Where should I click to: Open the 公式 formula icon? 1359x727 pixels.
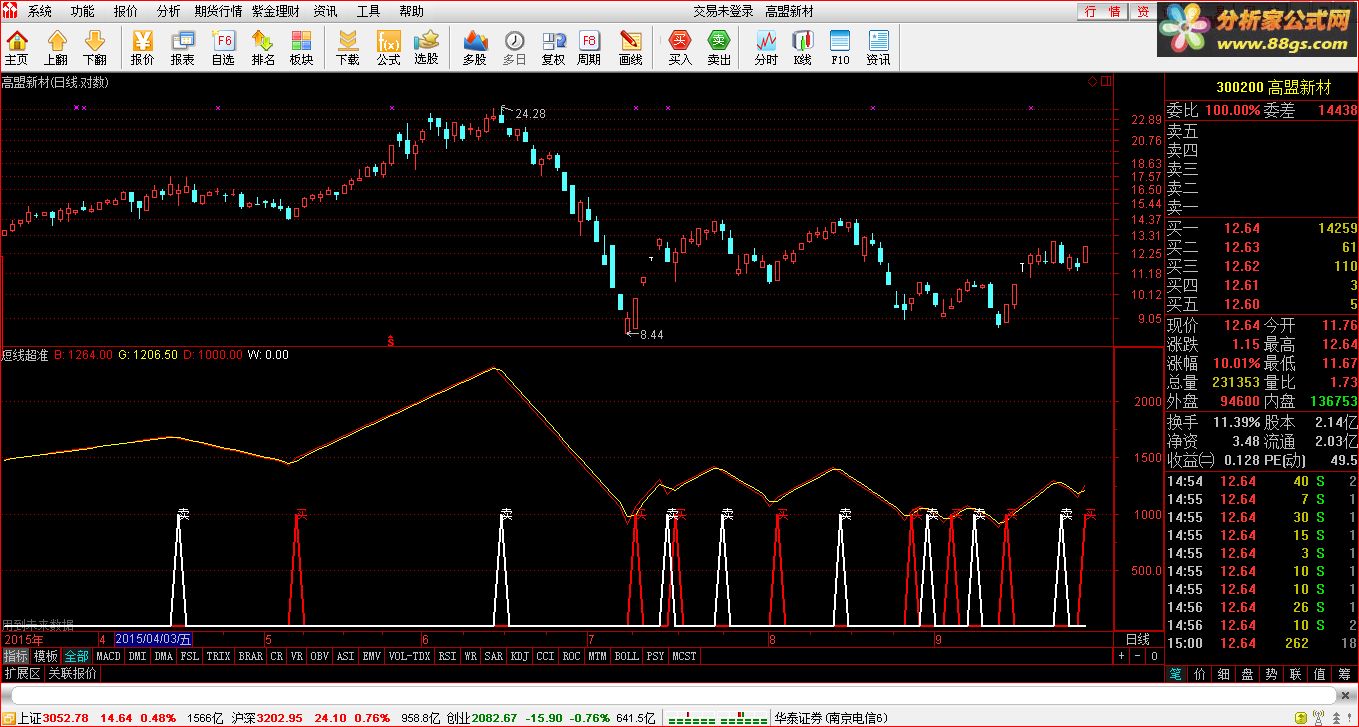coord(388,47)
